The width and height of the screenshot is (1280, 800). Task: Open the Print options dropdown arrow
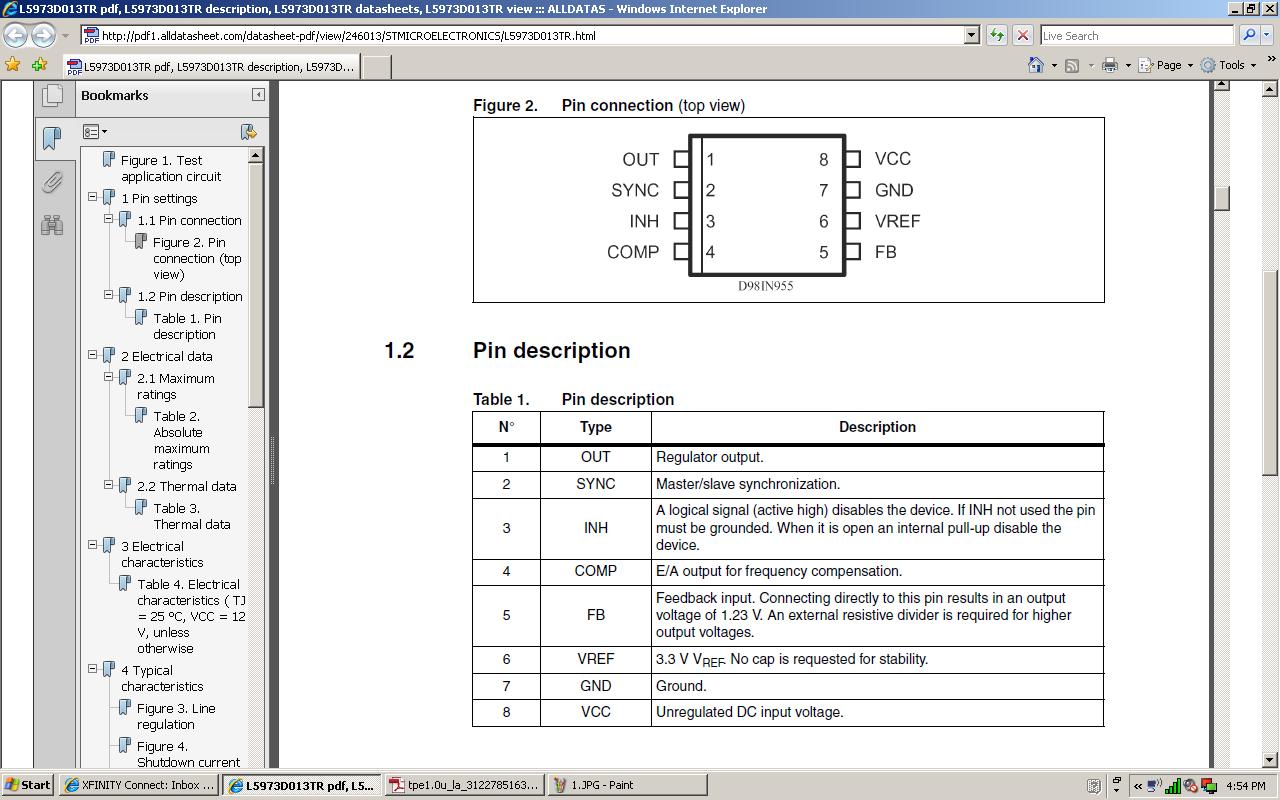[x=1127, y=66]
